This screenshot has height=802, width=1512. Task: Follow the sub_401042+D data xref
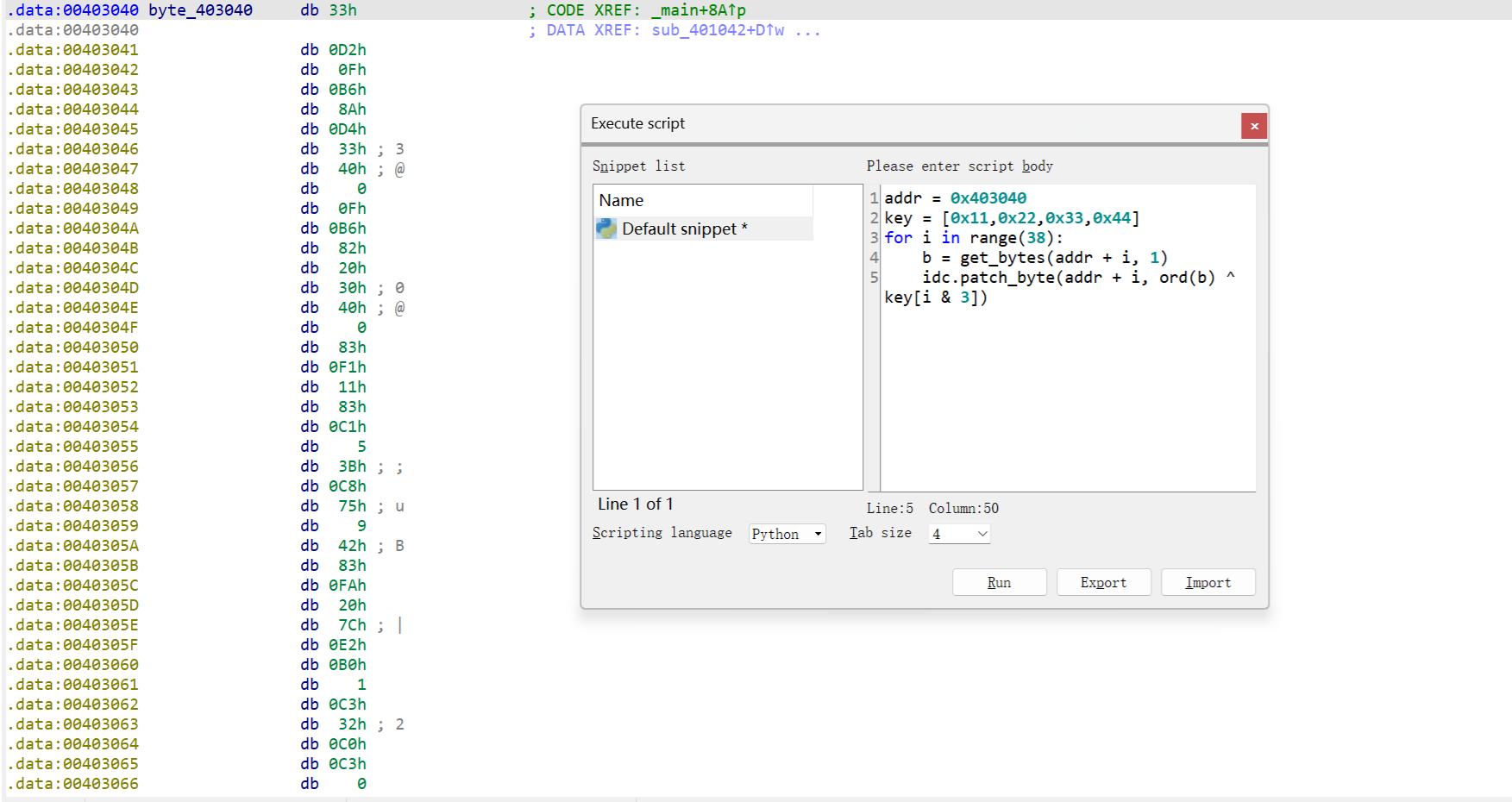718,30
